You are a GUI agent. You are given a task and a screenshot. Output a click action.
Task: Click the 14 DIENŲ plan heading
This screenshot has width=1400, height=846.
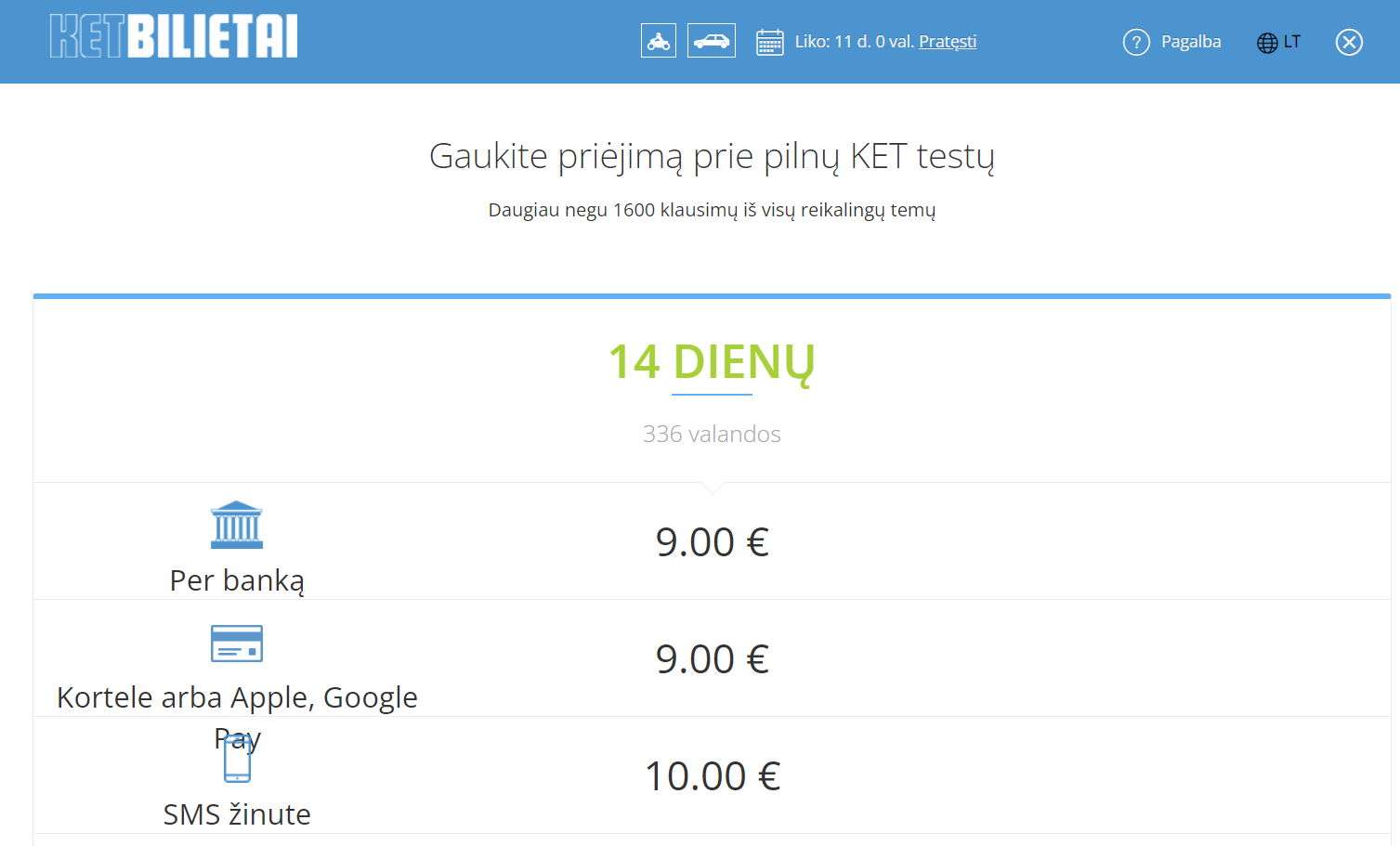tap(712, 362)
